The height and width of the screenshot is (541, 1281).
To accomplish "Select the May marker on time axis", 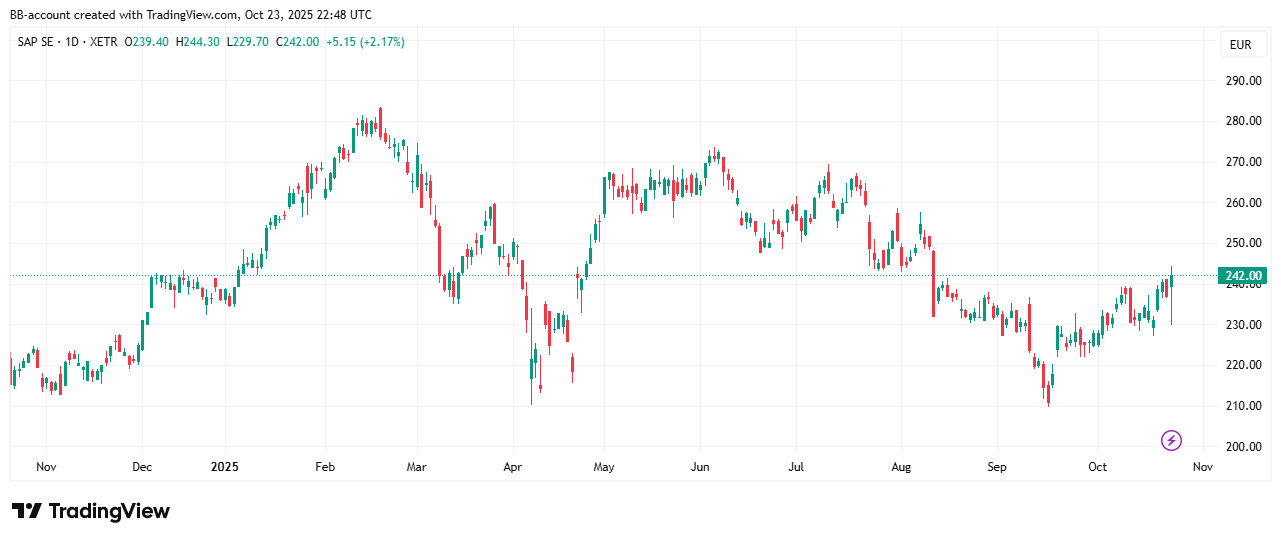I will coord(604,467).
